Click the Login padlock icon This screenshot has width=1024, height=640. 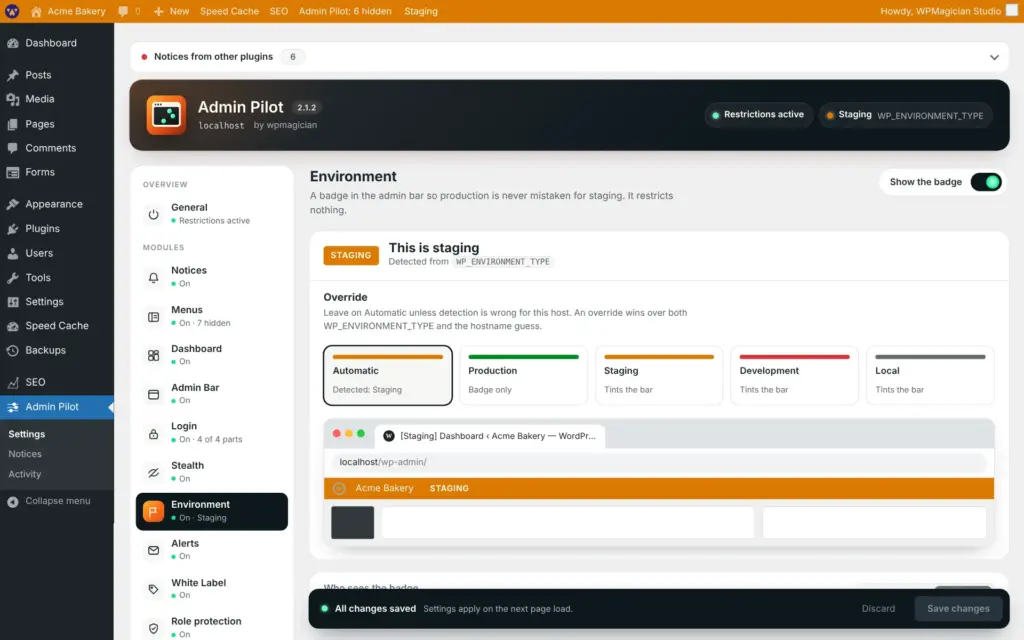[x=153, y=434]
